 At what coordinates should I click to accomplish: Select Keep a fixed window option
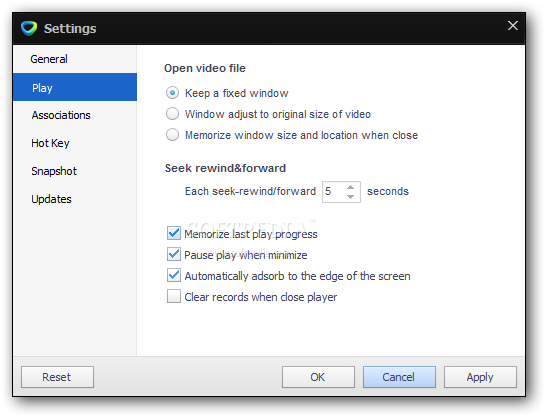[x=172, y=93]
